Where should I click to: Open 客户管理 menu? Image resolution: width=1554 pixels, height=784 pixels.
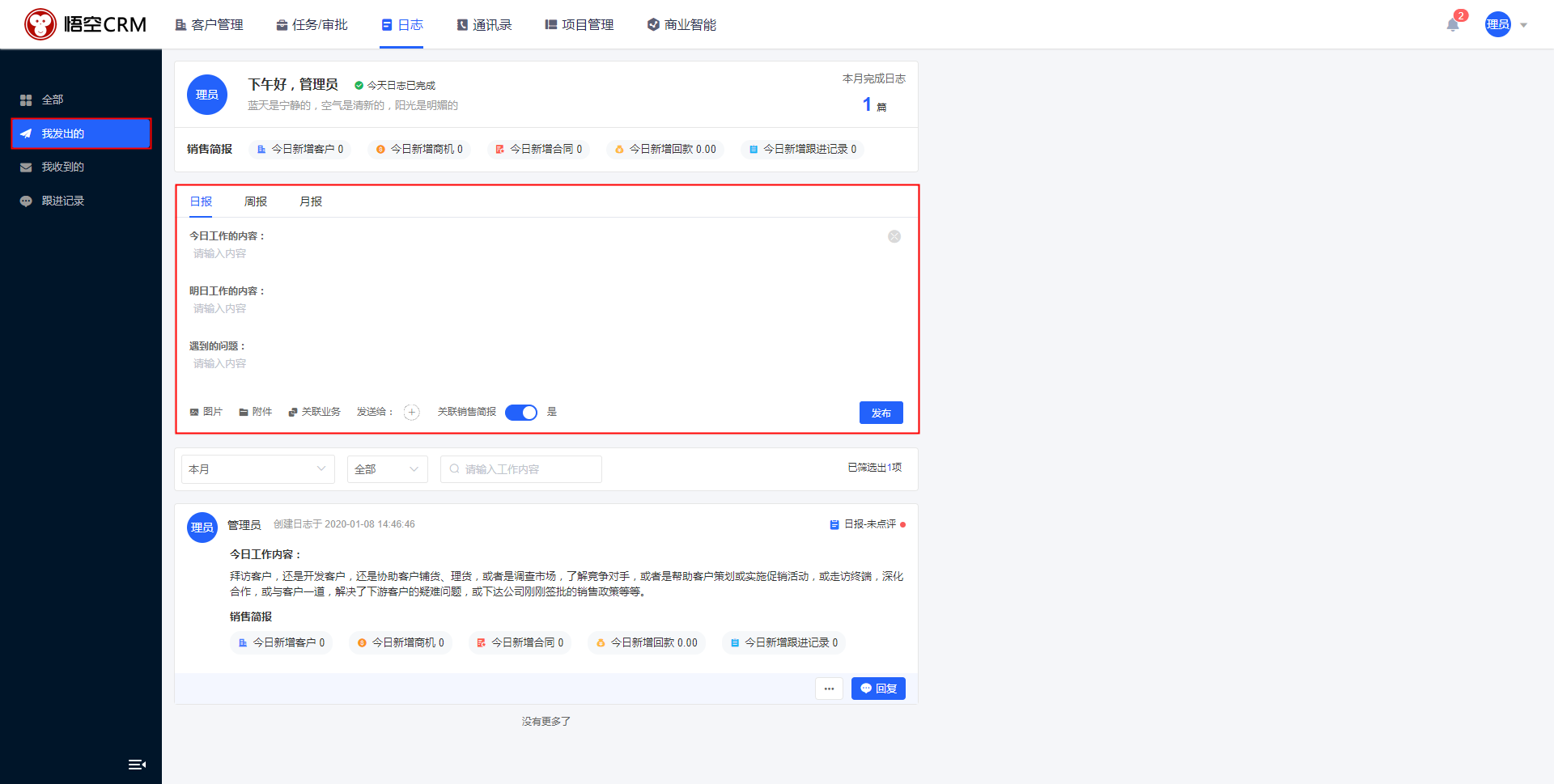(209, 25)
